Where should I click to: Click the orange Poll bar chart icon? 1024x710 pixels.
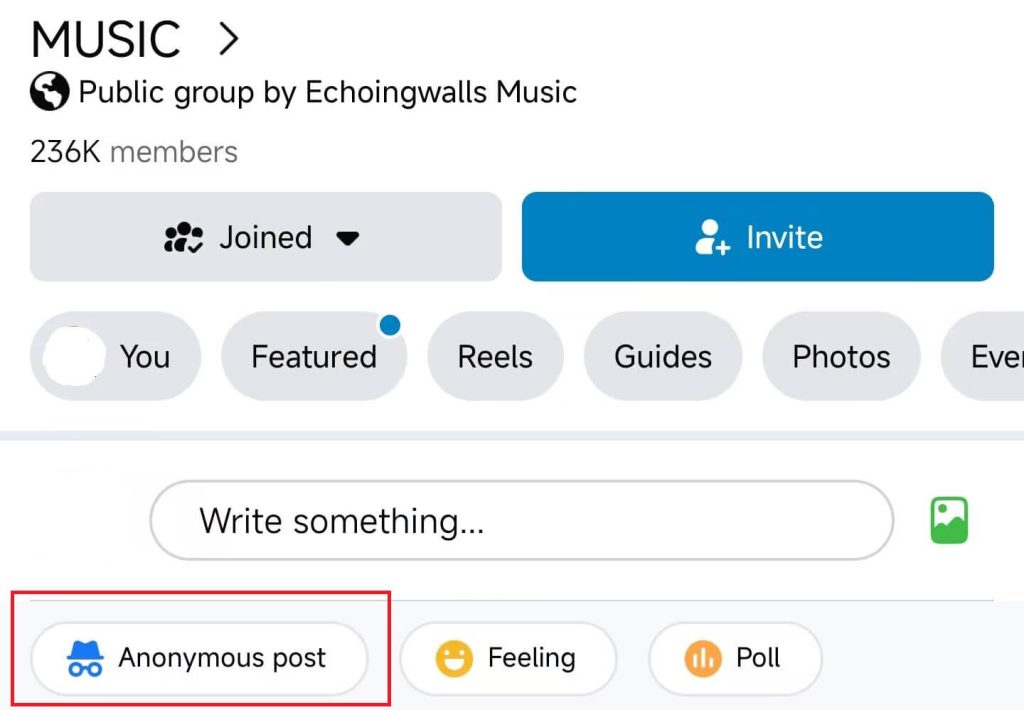703,658
